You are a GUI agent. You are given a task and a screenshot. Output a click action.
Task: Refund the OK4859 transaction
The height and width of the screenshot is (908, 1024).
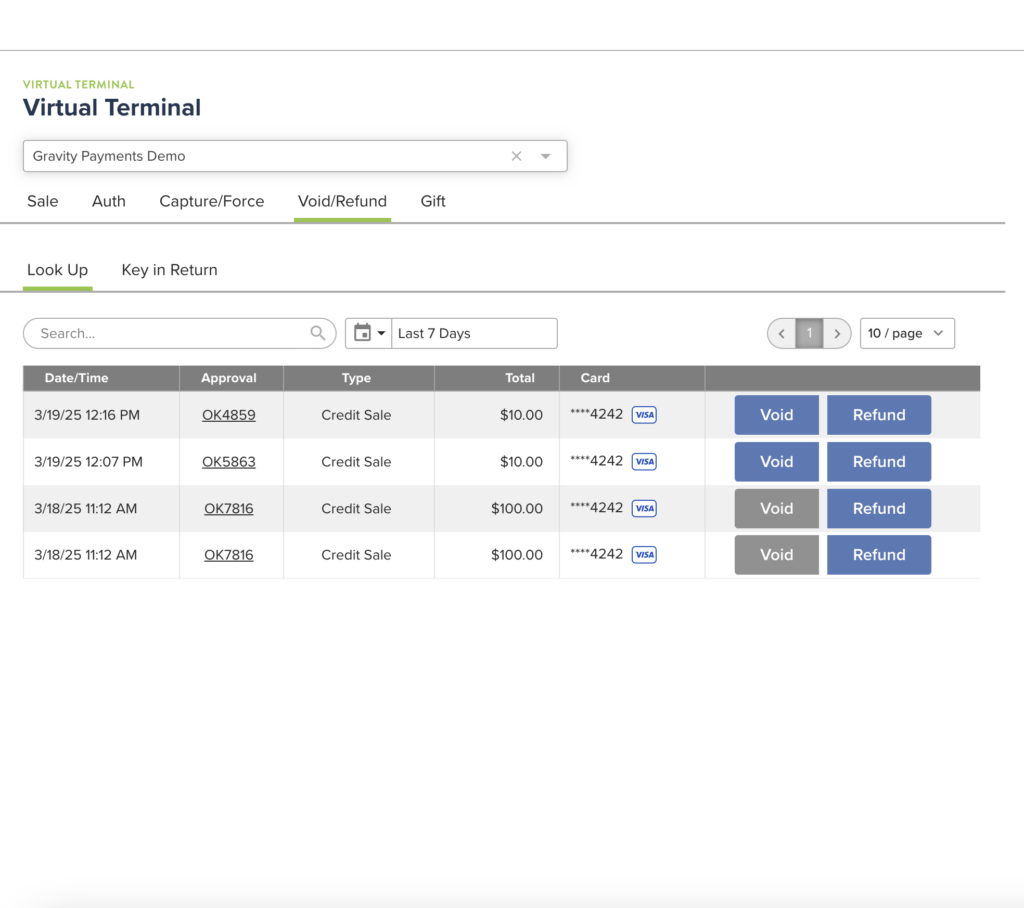[x=879, y=415]
